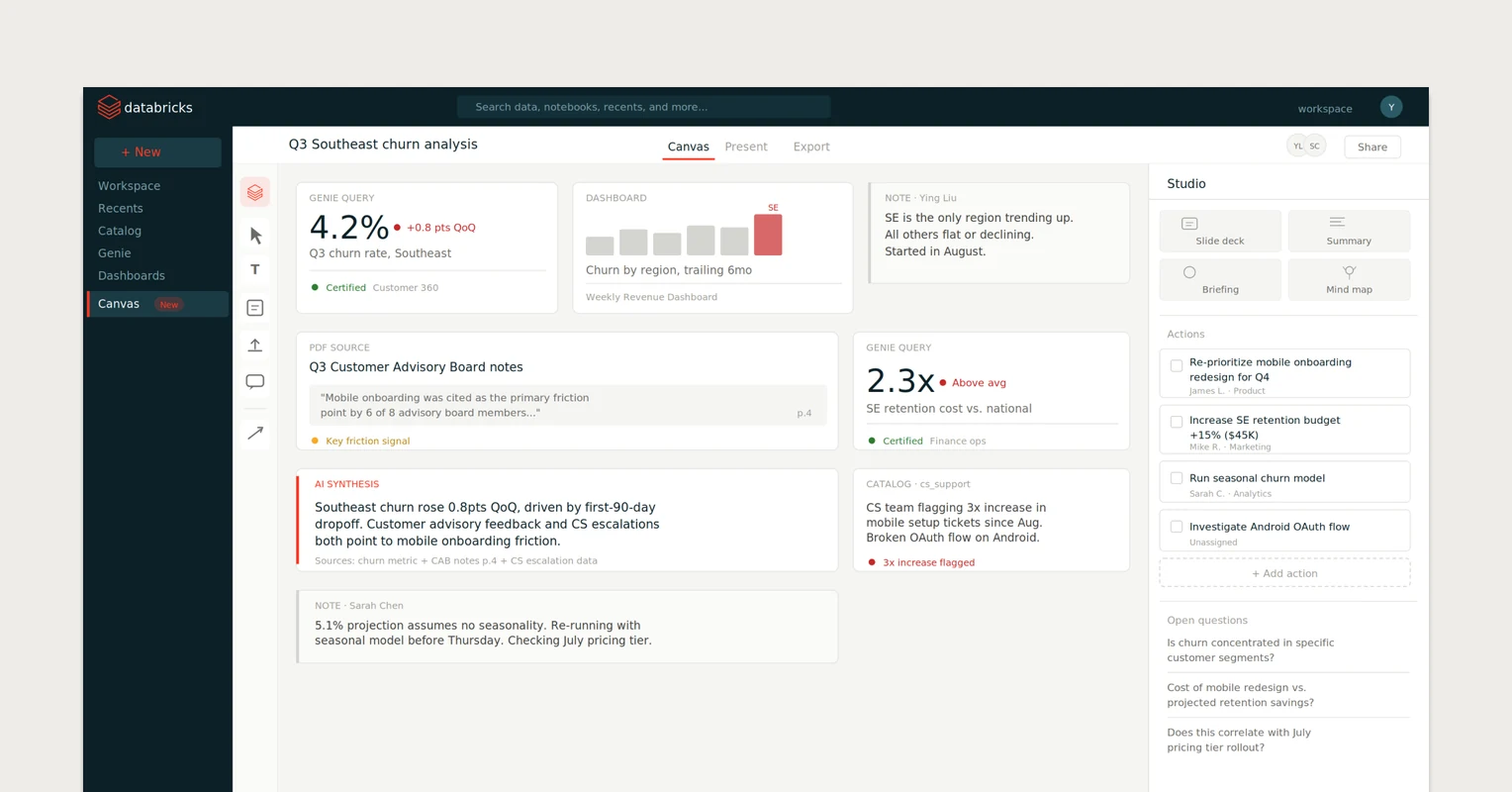Image resolution: width=1512 pixels, height=792 pixels.
Task: Switch to the Present tab
Action: point(746,147)
